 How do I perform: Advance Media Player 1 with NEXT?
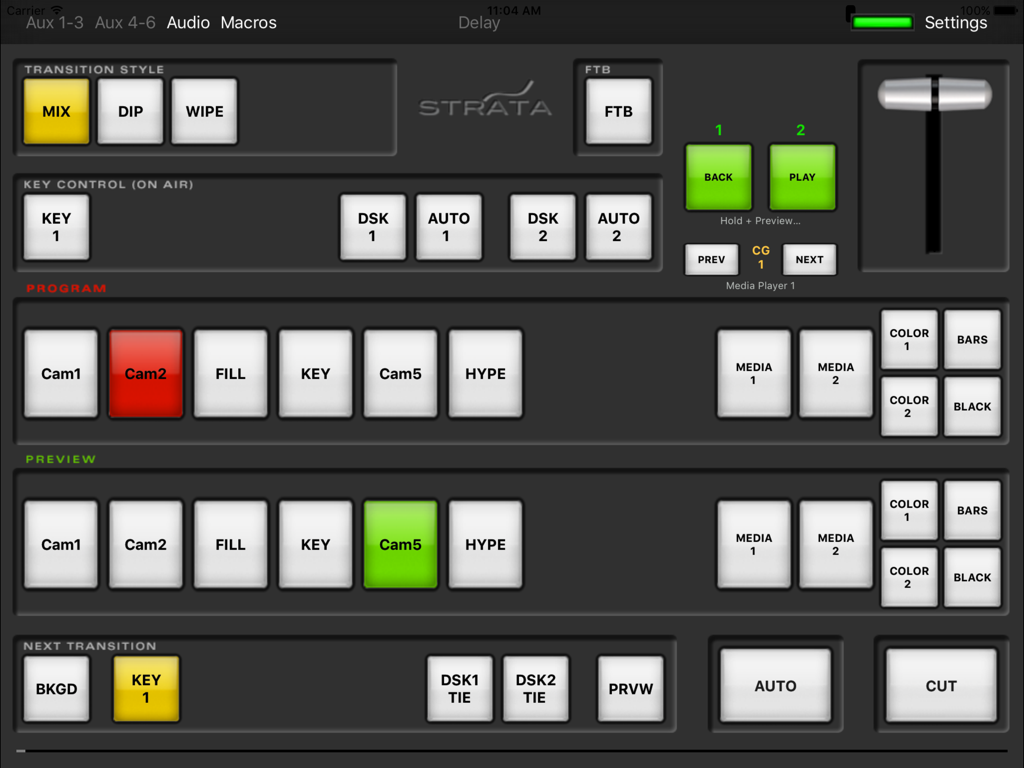pyautogui.click(x=809, y=259)
